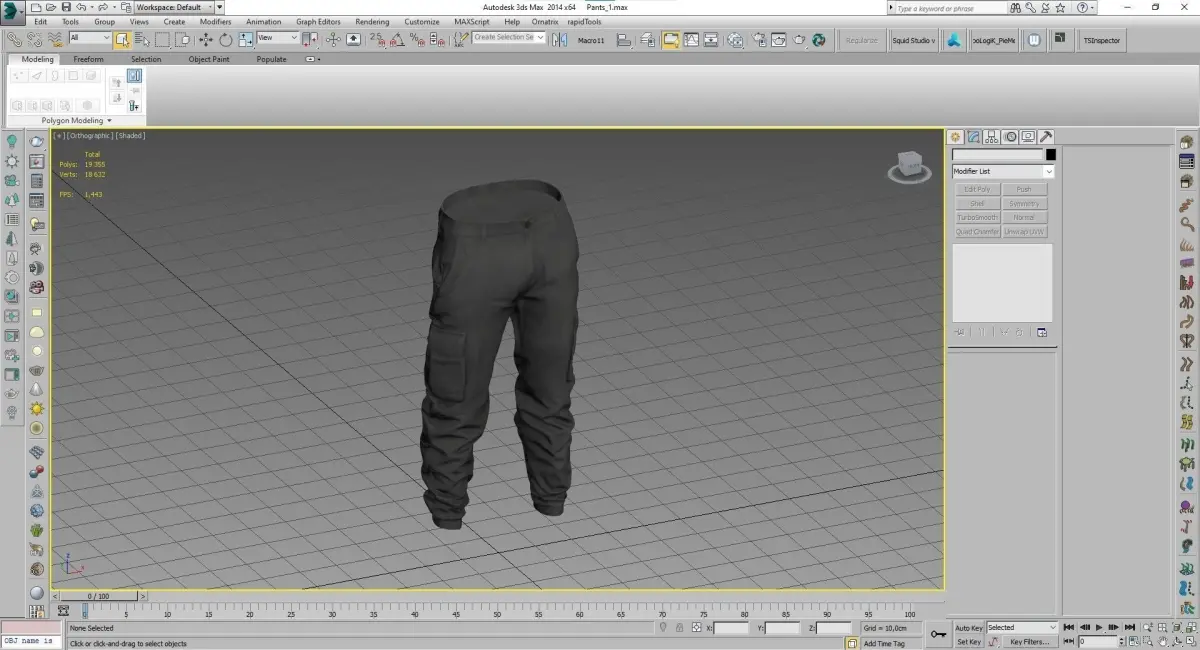Open the Create Selection Set dropdown
Screen dimensions: 1200x650
[510, 38]
